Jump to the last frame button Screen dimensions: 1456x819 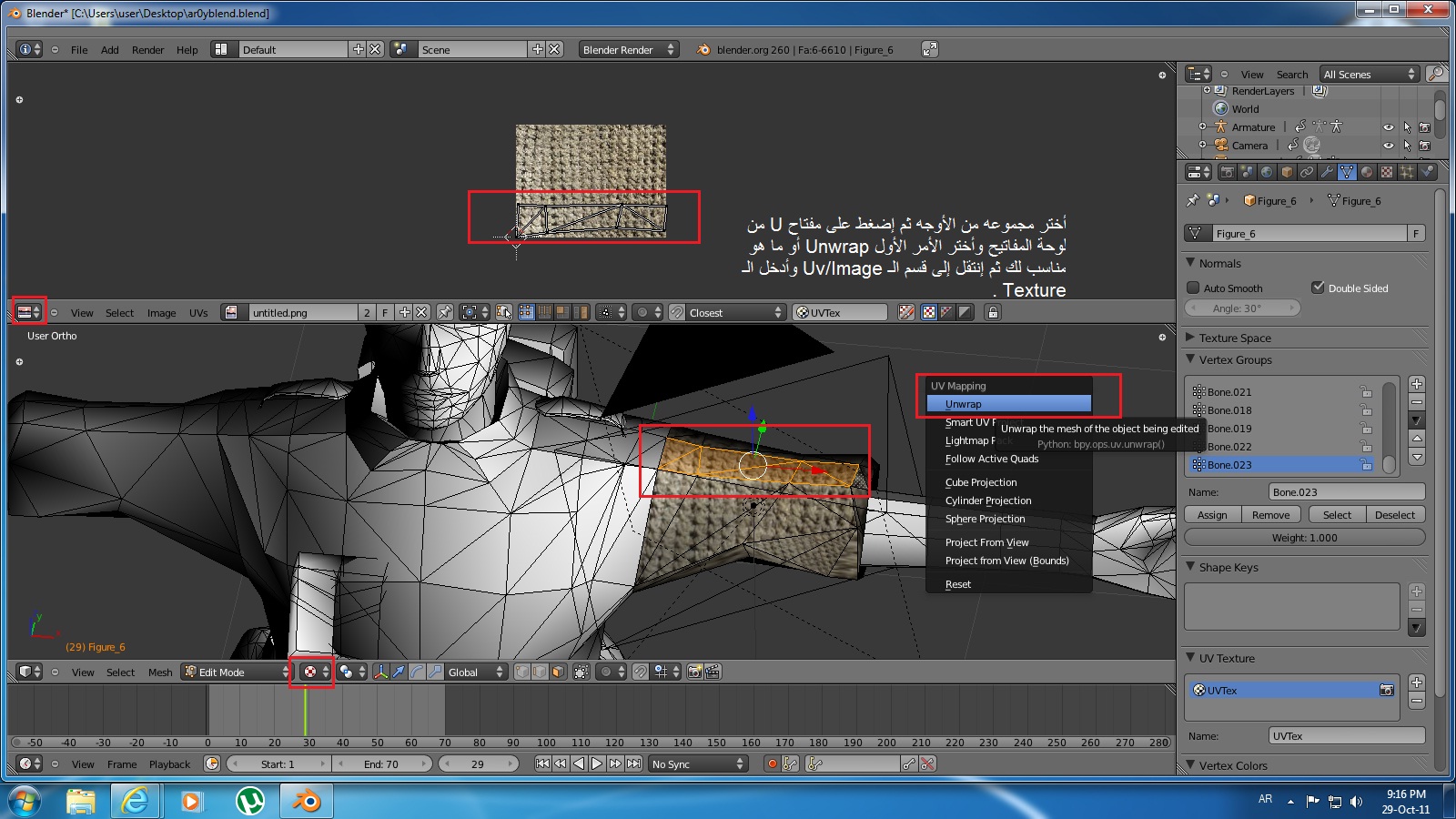tap(633, 763)
